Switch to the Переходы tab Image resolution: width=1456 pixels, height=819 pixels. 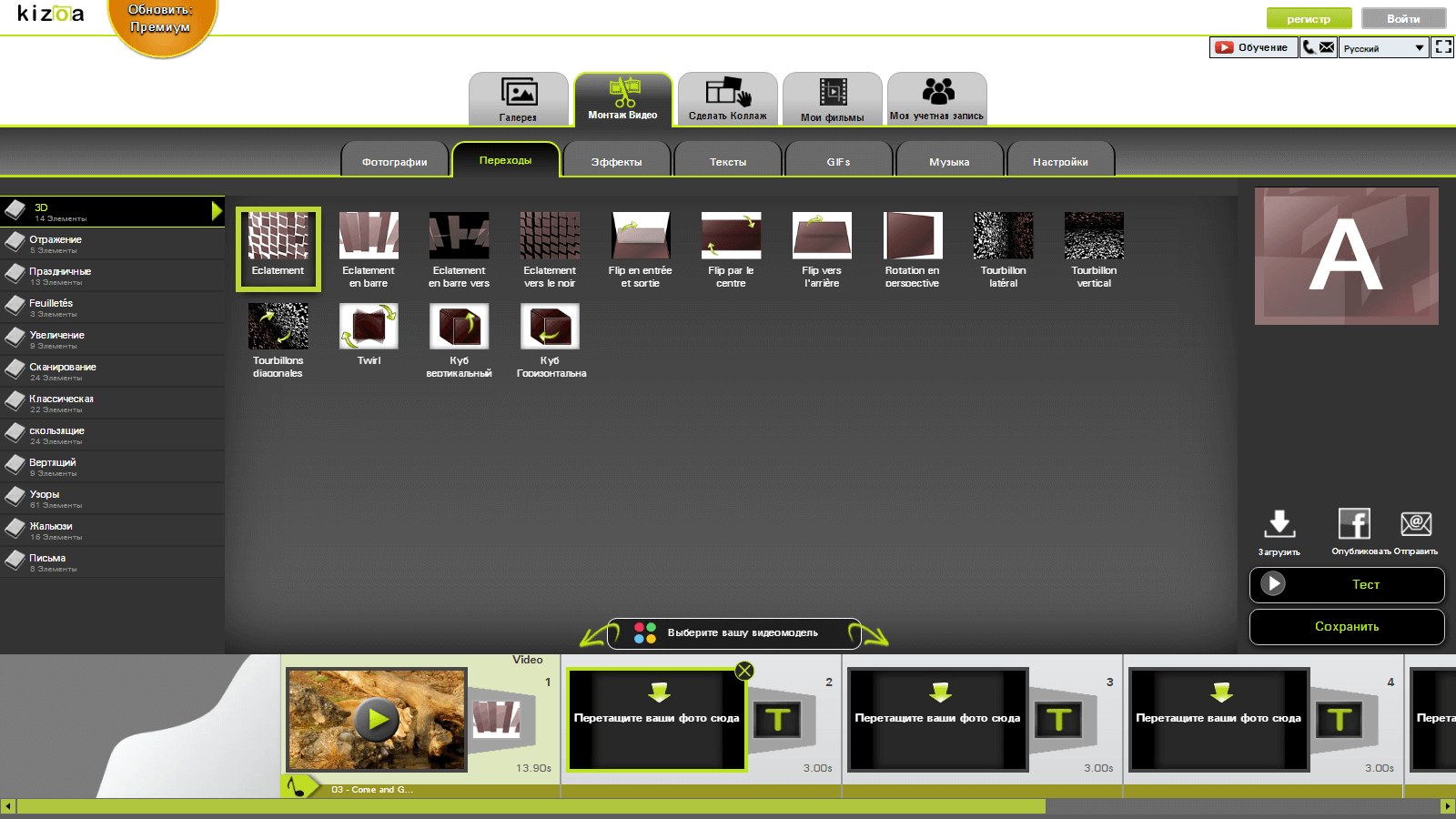click(x=506, y=159)
